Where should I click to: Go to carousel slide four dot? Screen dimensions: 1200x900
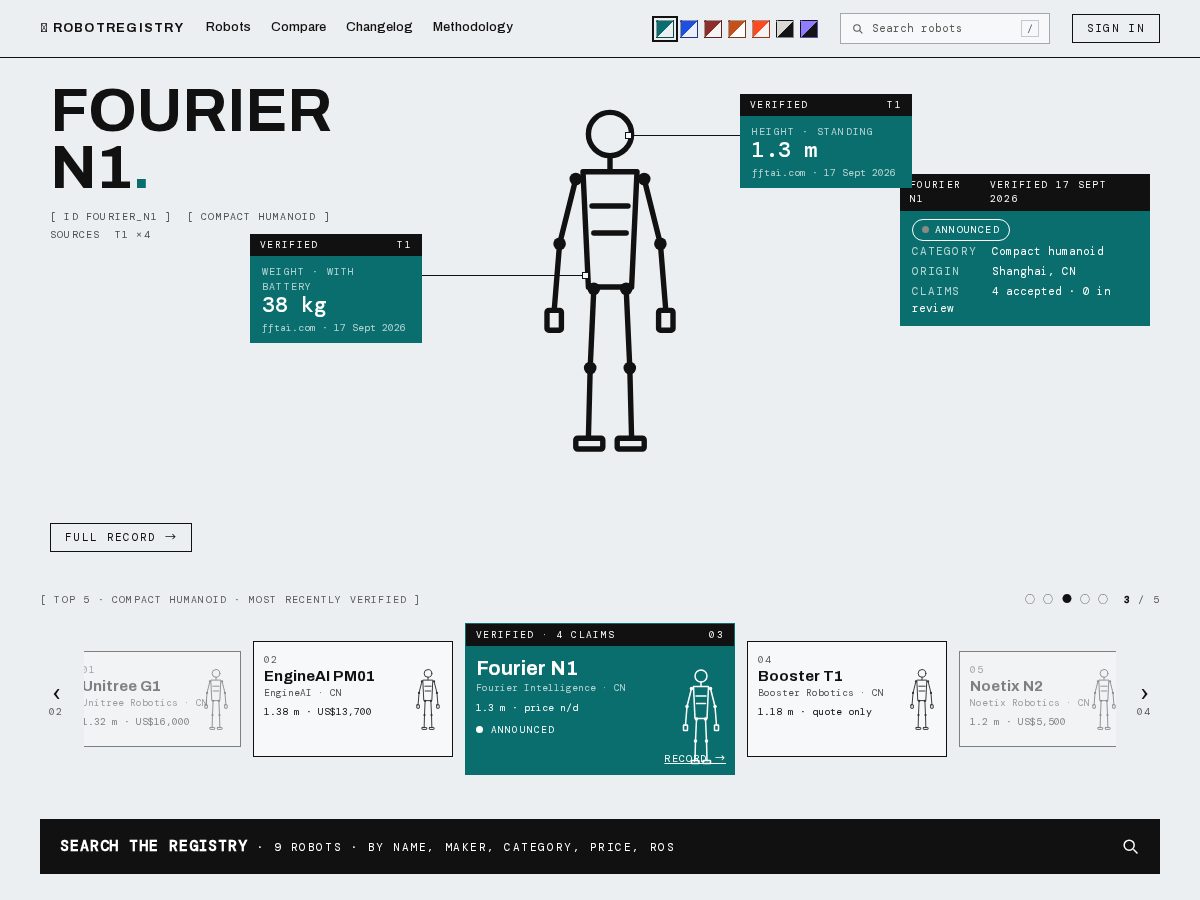click(x=1085, y=599)
